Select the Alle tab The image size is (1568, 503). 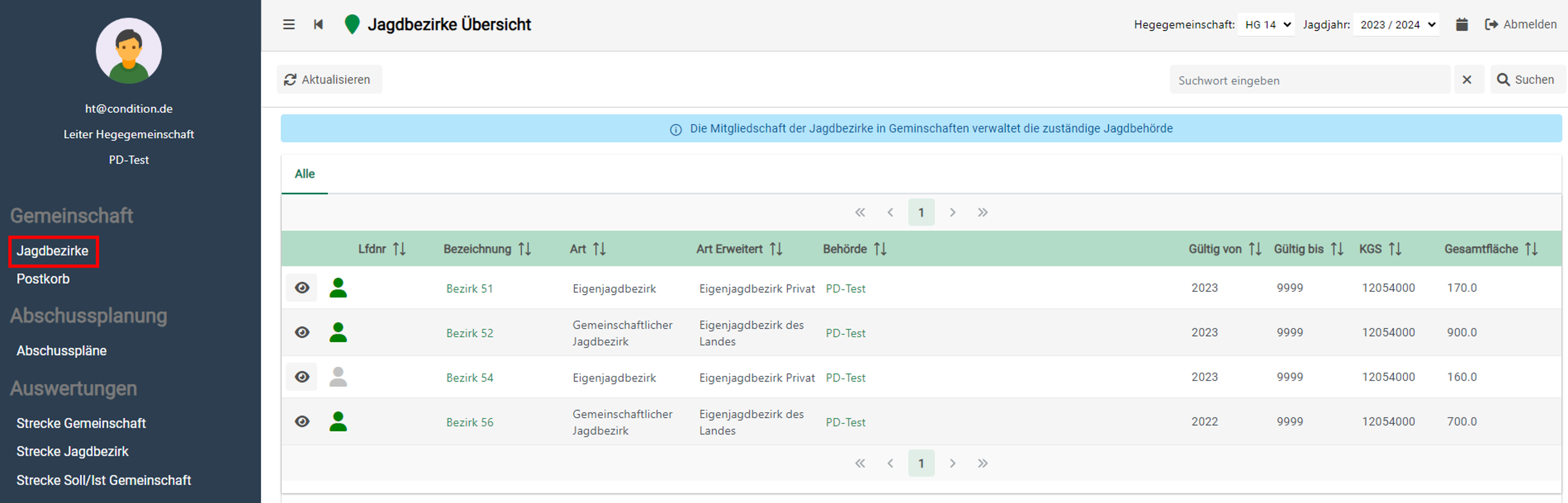pyautogui.click(x=305, y=174)
